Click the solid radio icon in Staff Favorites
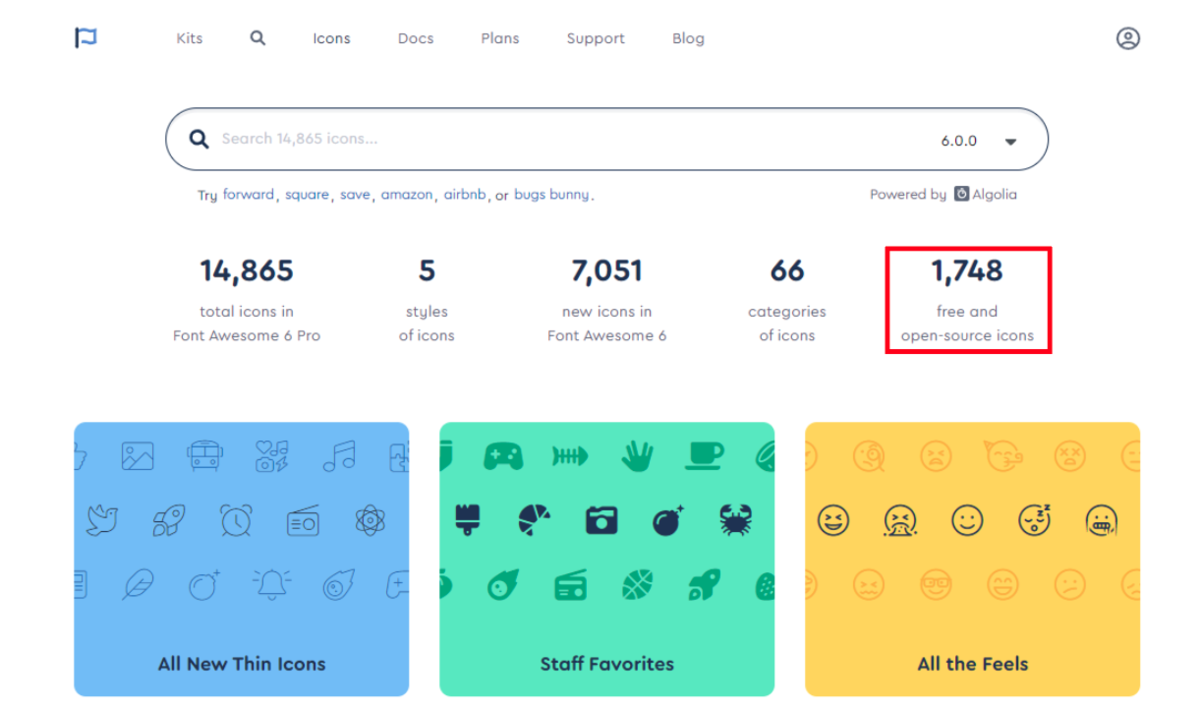 570,584
